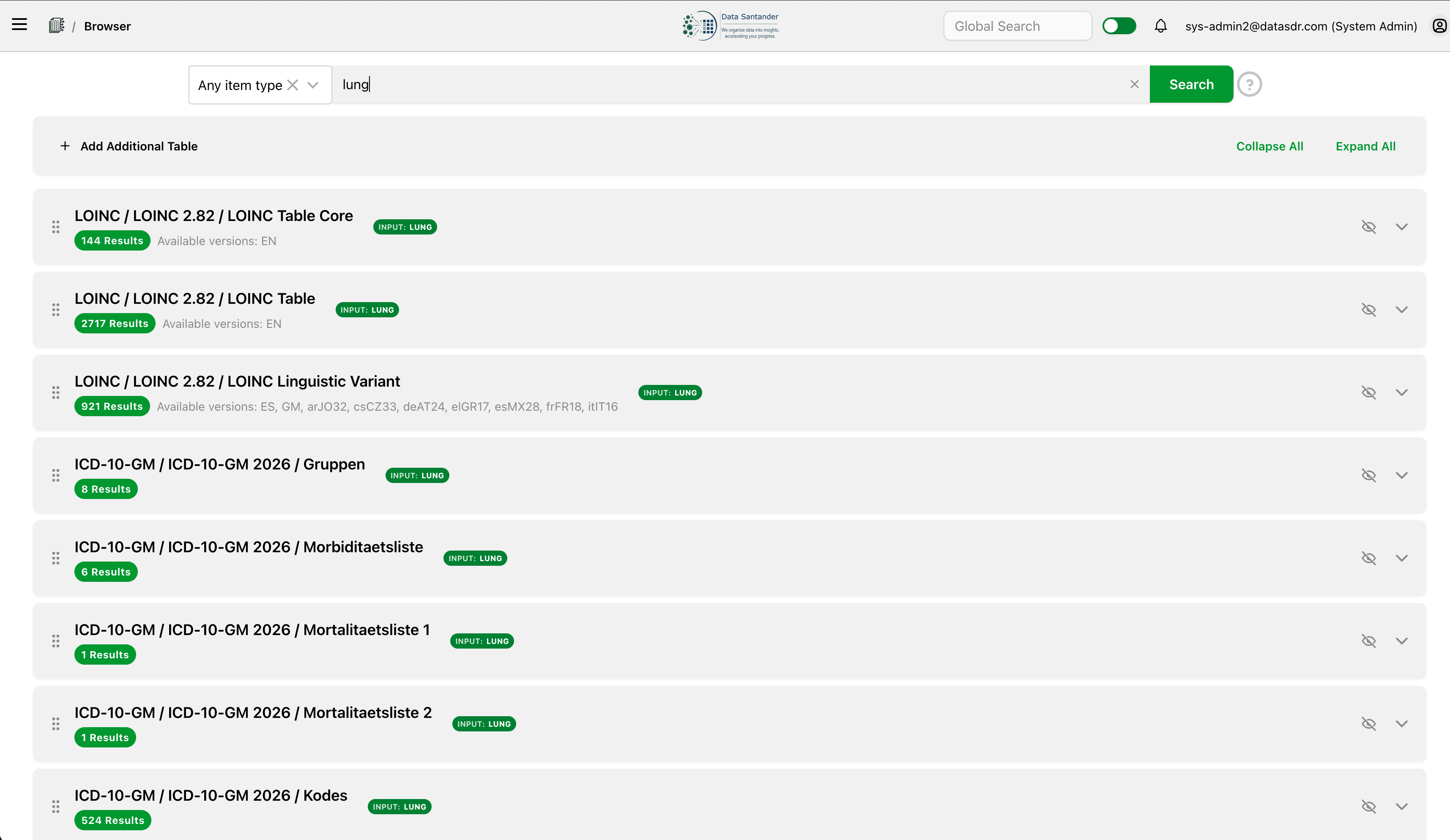Select the ICD-10-GM 2026 / Kodes title
The image size is (1450, 840).
[x=211, y=795]
